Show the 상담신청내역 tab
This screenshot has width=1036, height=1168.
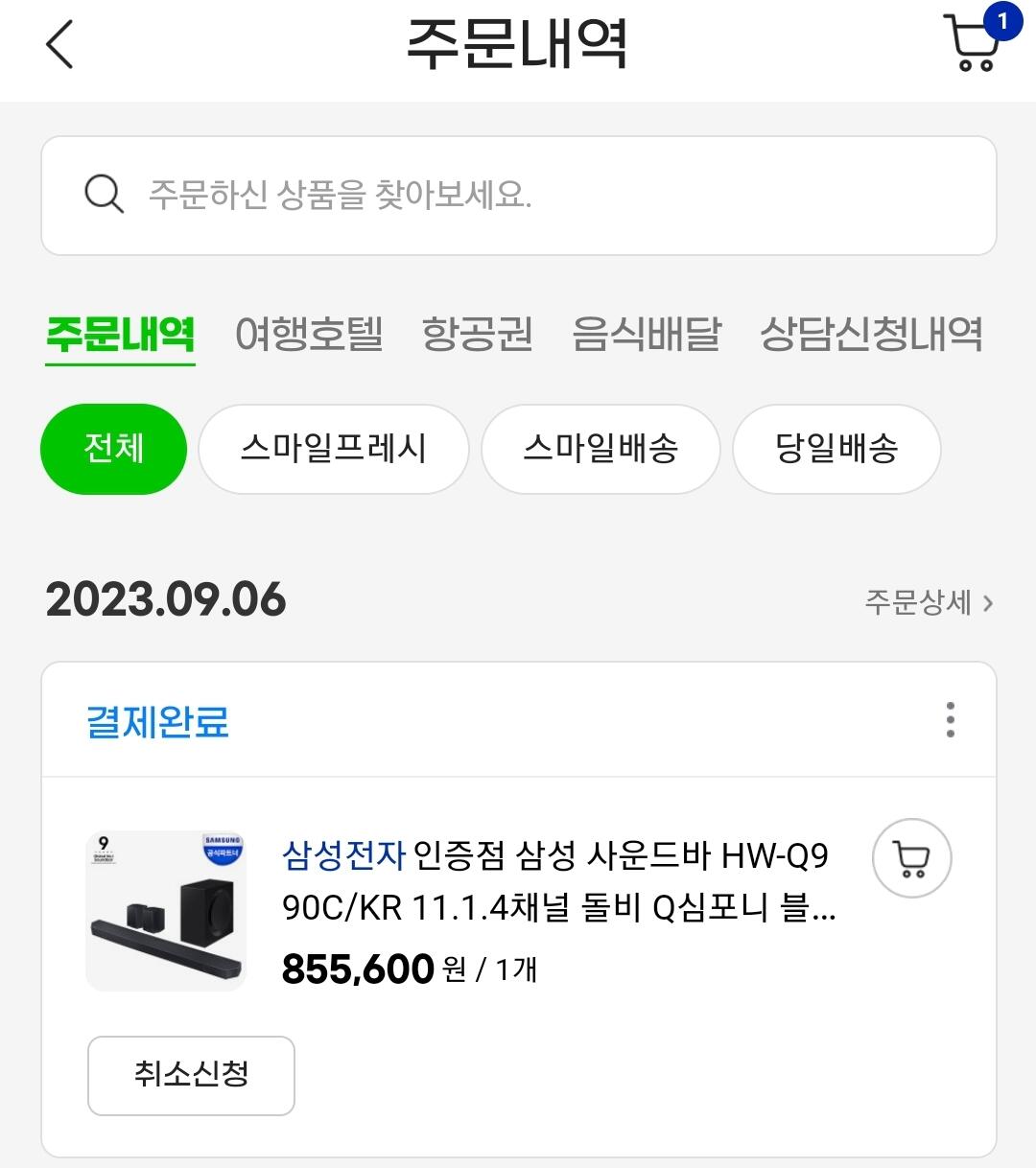[871, 335]
